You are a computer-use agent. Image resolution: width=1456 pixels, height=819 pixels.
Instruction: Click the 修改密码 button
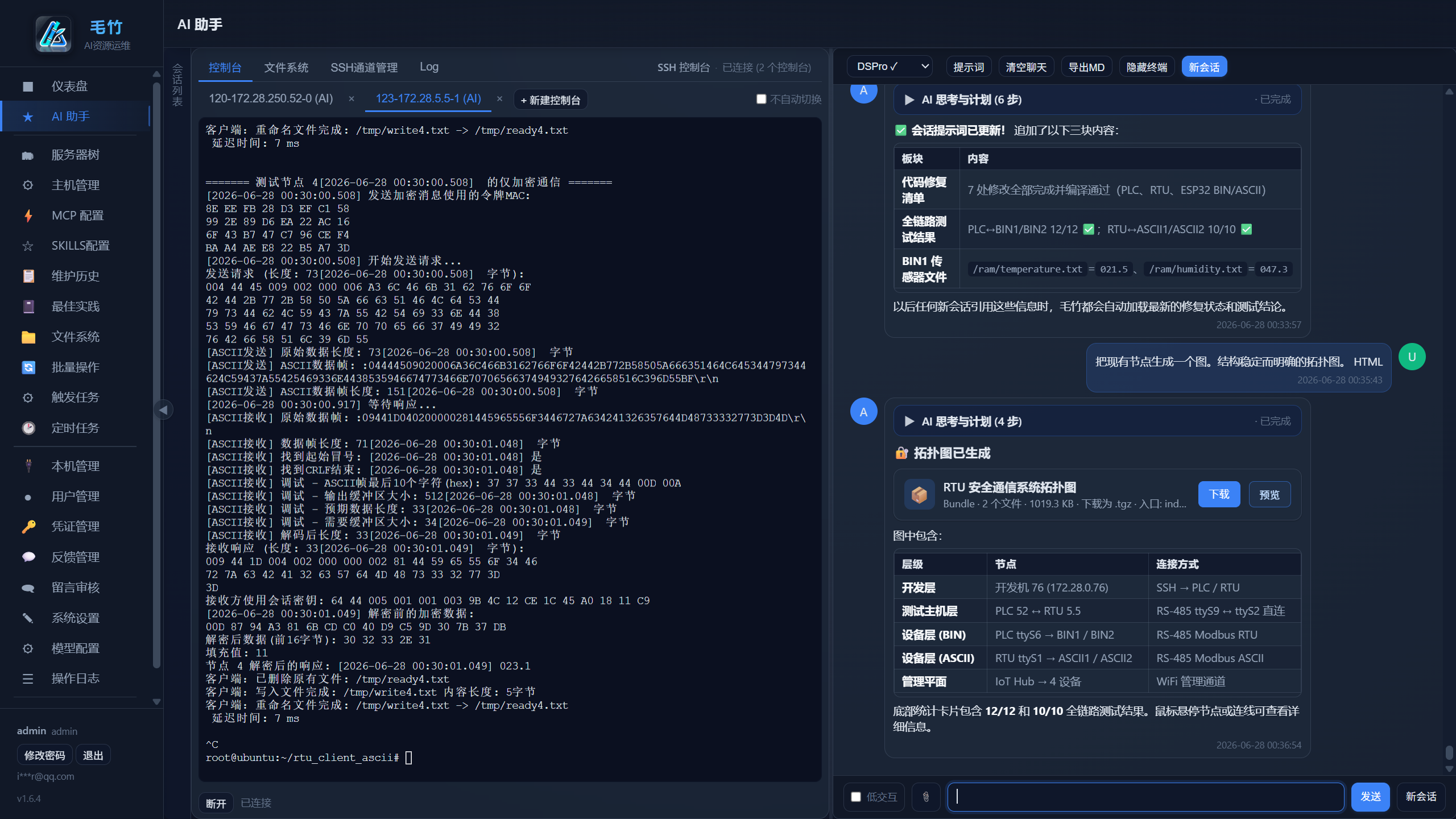click(44, 755)
